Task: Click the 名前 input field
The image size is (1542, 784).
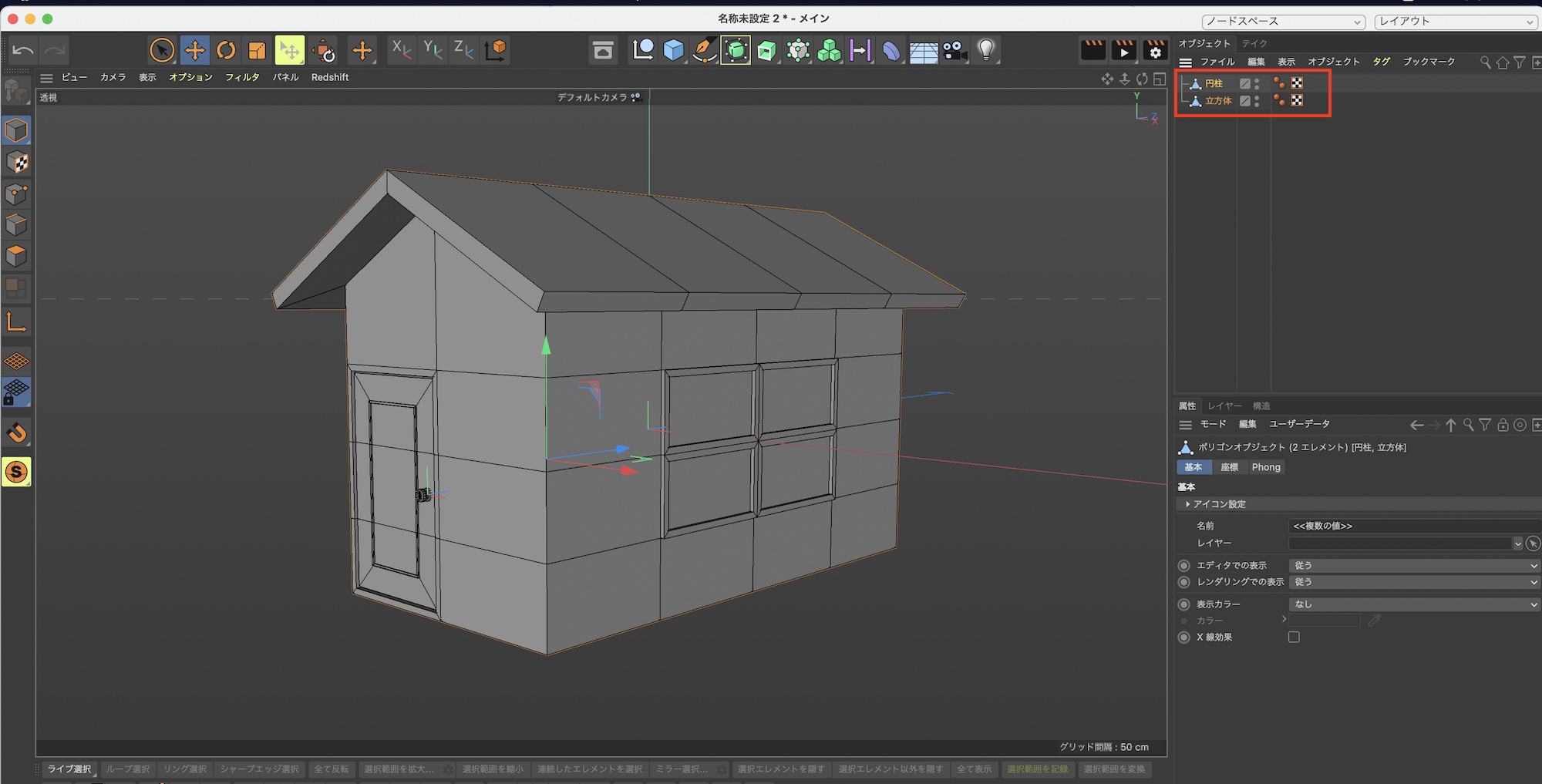Action: [1412, 526]
